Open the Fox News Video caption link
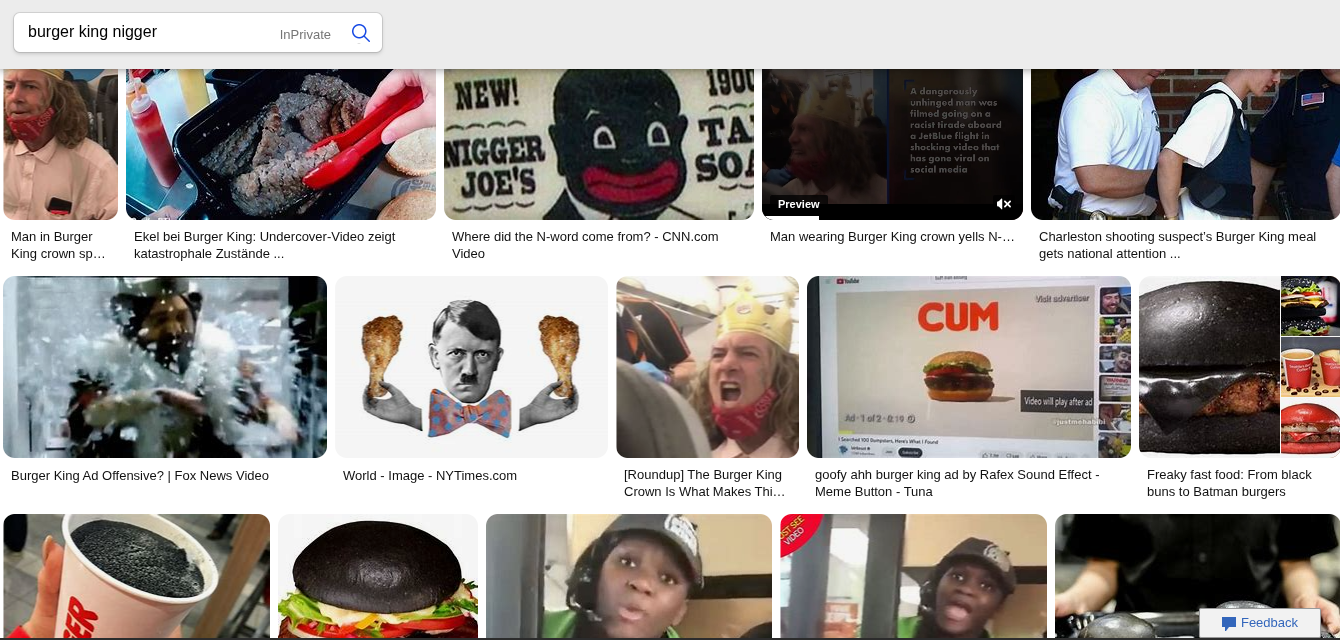The image size is (1340, 640). [140, 476]
